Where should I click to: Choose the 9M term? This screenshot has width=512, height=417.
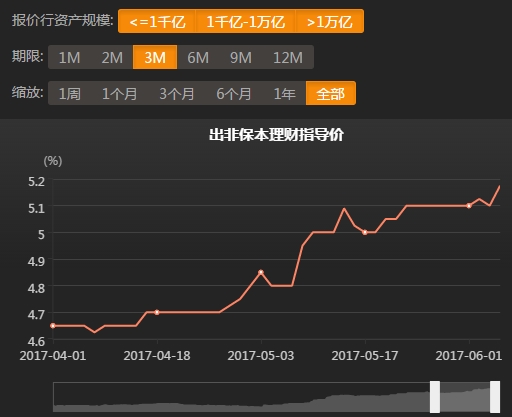pyautogui.click(x=241, y=57)
